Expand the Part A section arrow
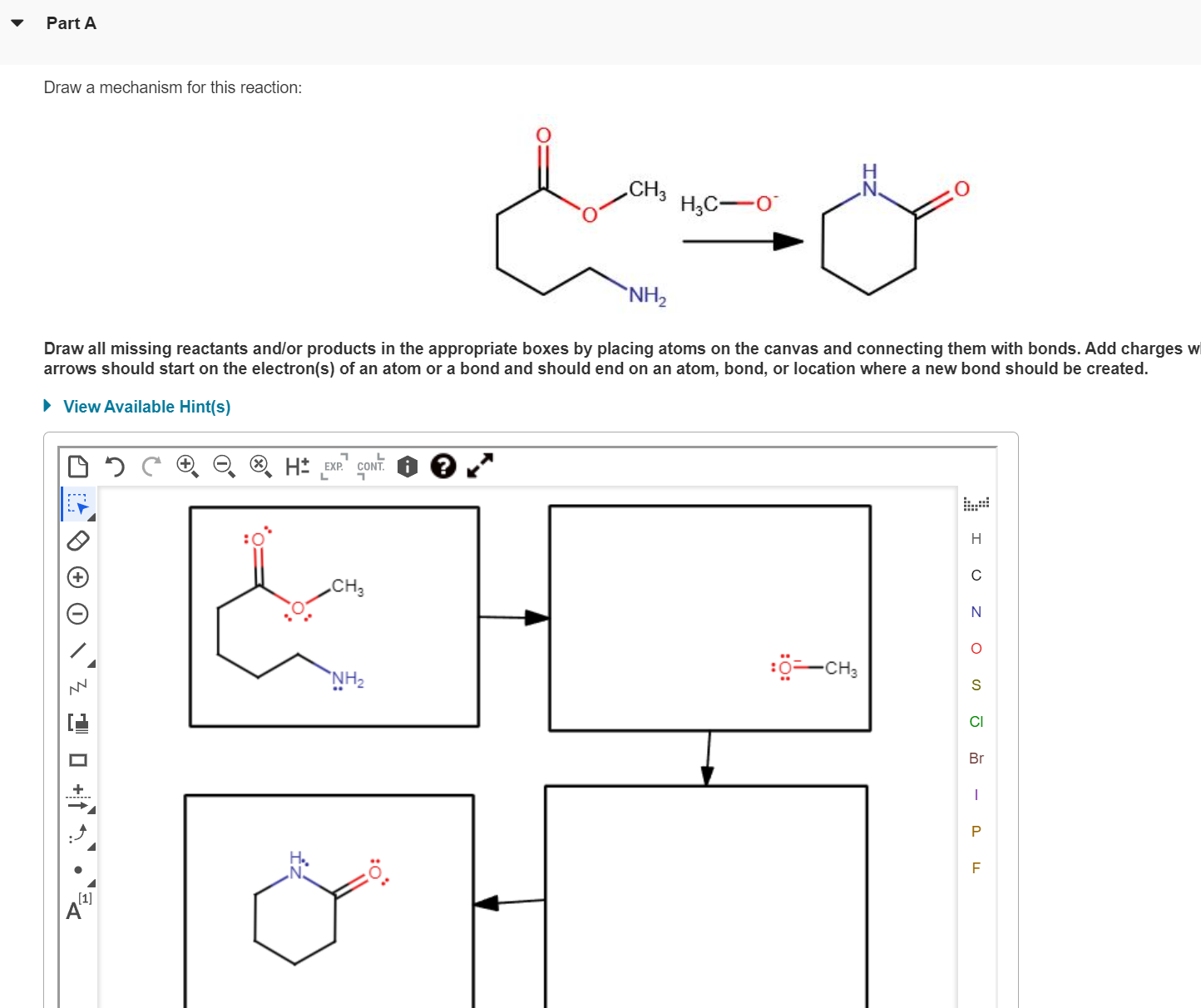This screenshot has width=1201, height=1008. (17, 23)
